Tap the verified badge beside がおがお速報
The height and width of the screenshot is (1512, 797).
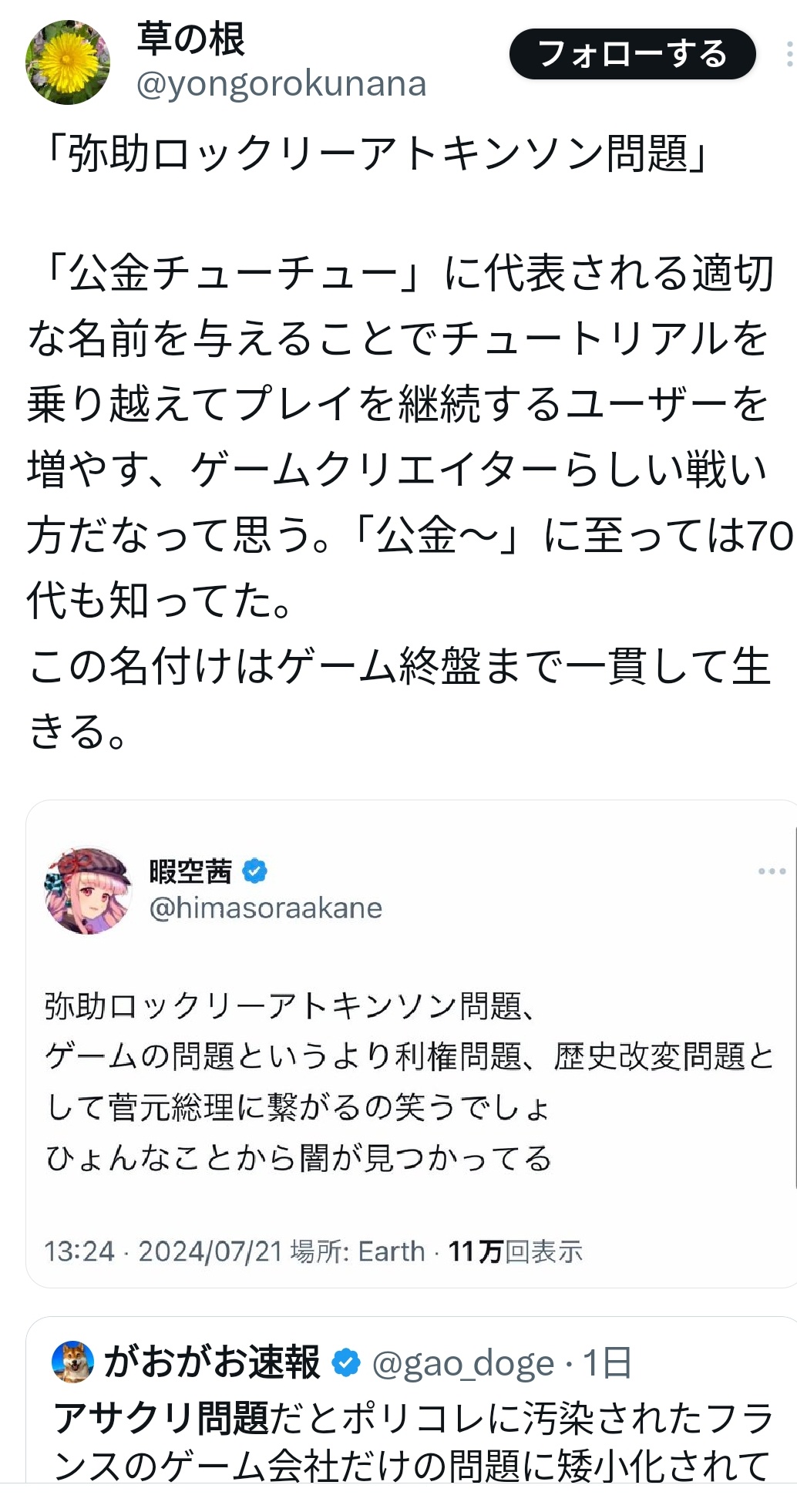346,1363
